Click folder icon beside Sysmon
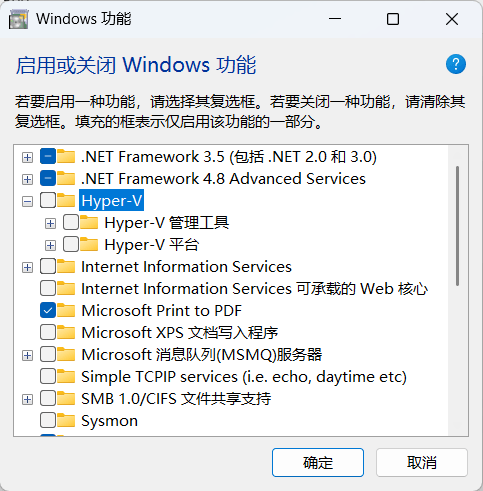This screenshot has width=483, height=491. (x=66, y=420)
